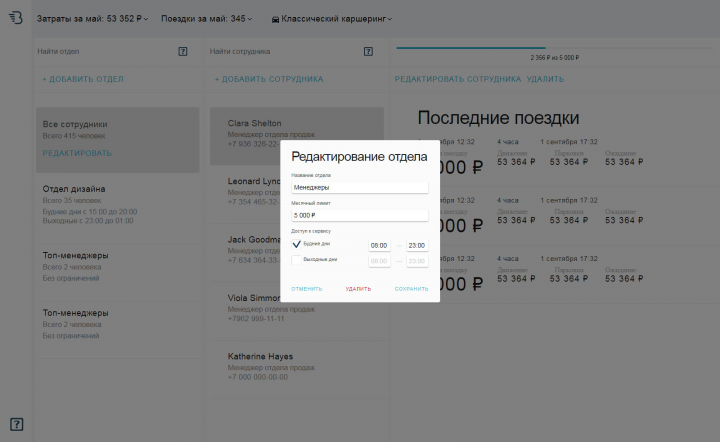720x442 pixels.
Task: Click СОХРАНИТЬ to save department
Action: [411, 289]
